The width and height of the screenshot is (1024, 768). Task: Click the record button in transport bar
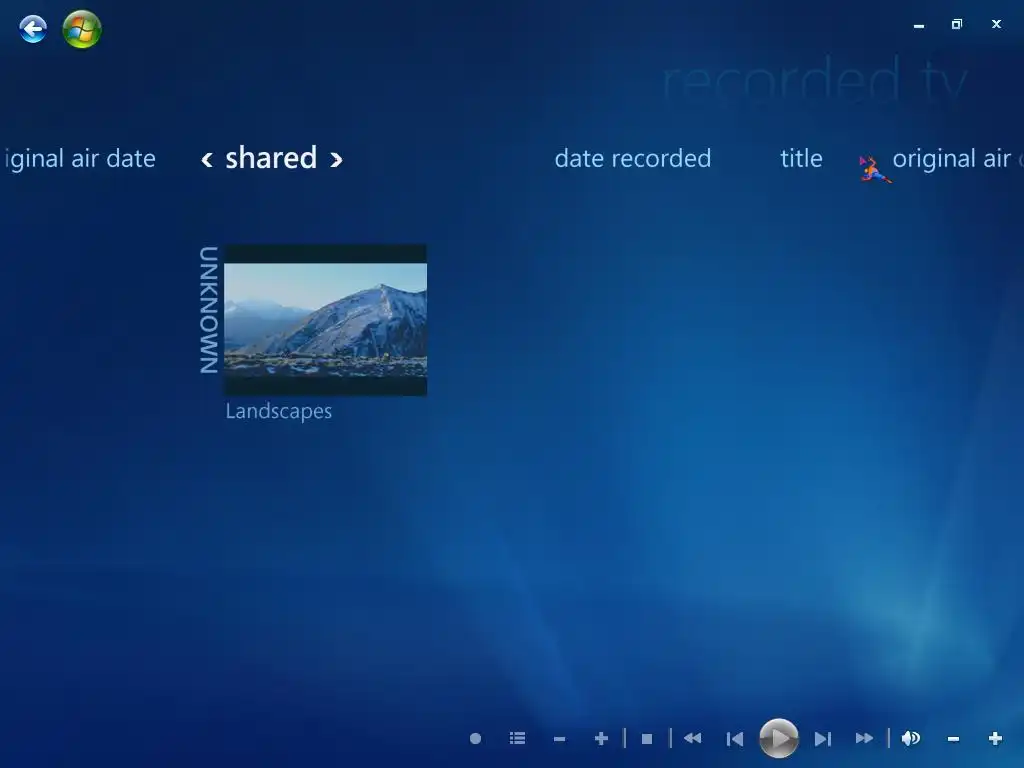click(475, 739)
